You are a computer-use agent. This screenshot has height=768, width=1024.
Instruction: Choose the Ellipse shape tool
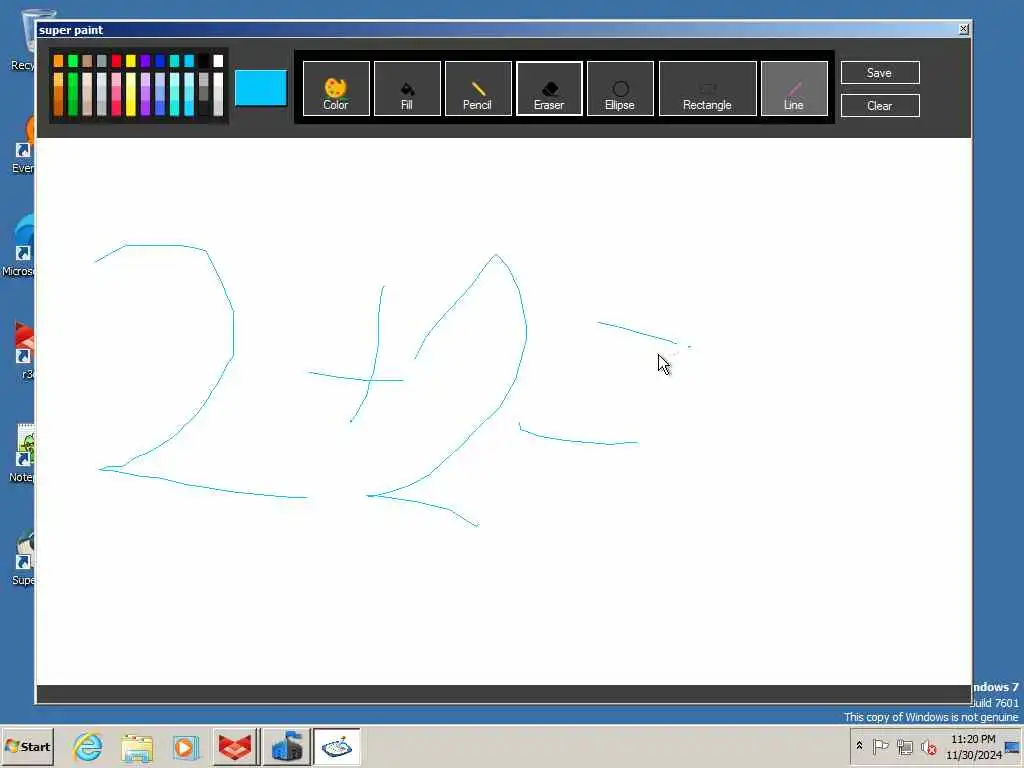620,89
